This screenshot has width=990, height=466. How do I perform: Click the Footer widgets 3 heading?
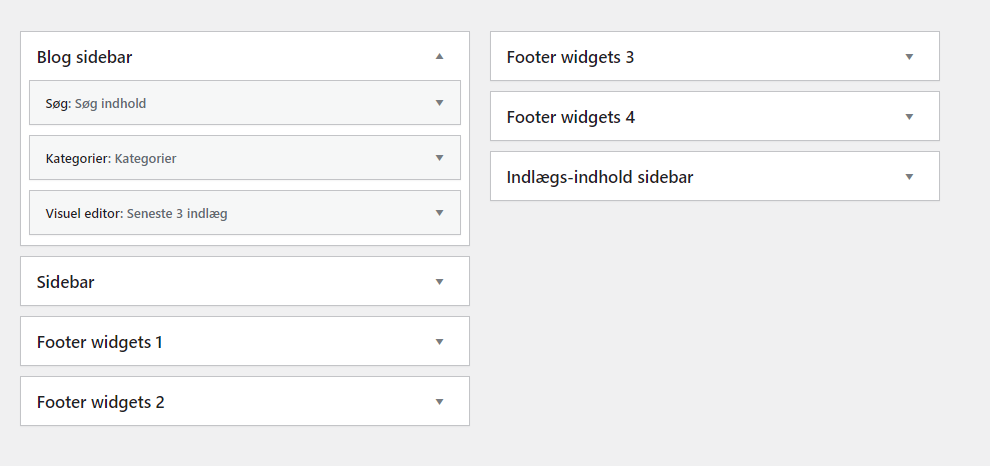point(571,57)
